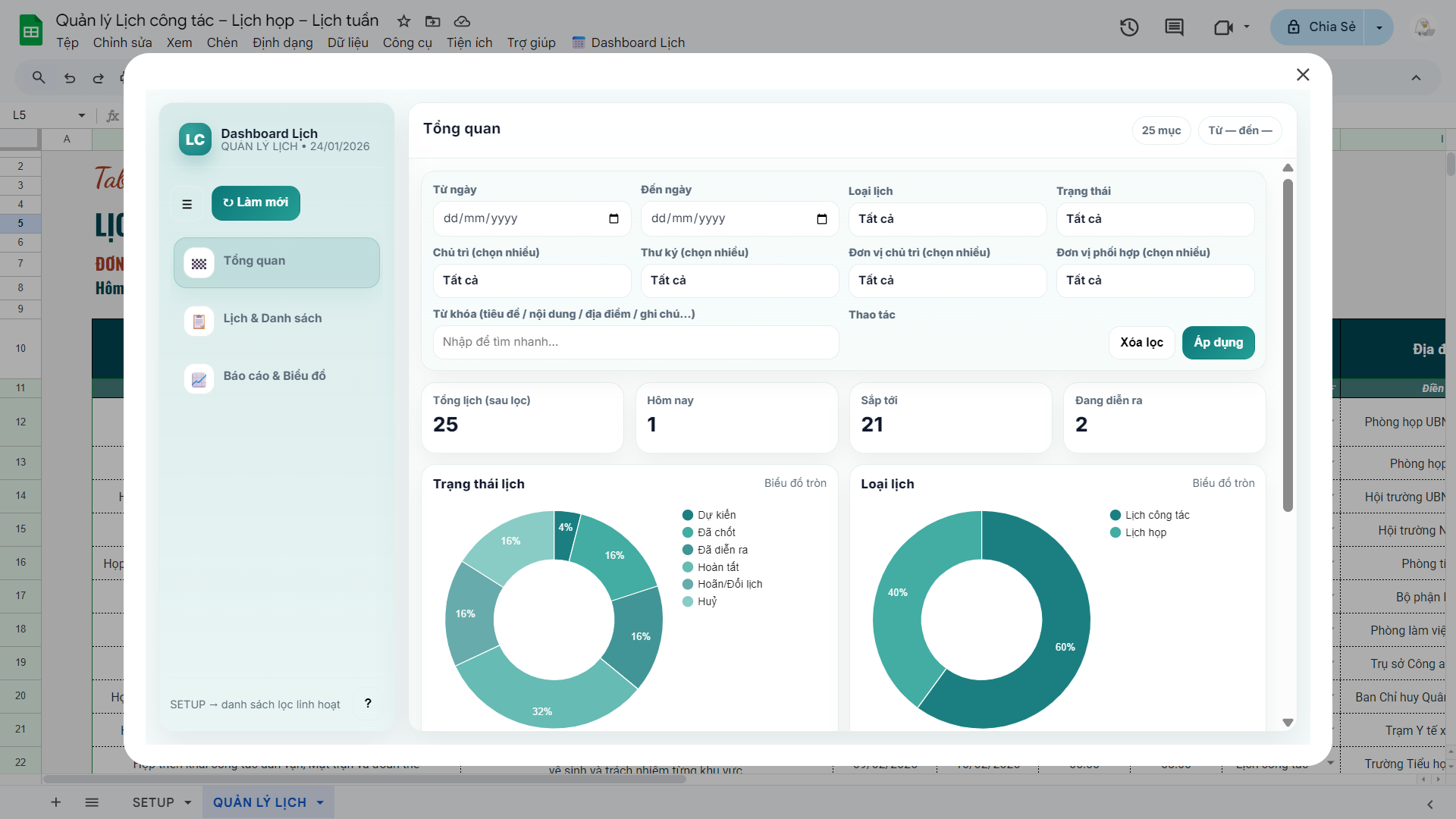Open the Loại lịch dropdown
The width and height of the screenshot is (1456, 819).
click(x=946, y=219)
